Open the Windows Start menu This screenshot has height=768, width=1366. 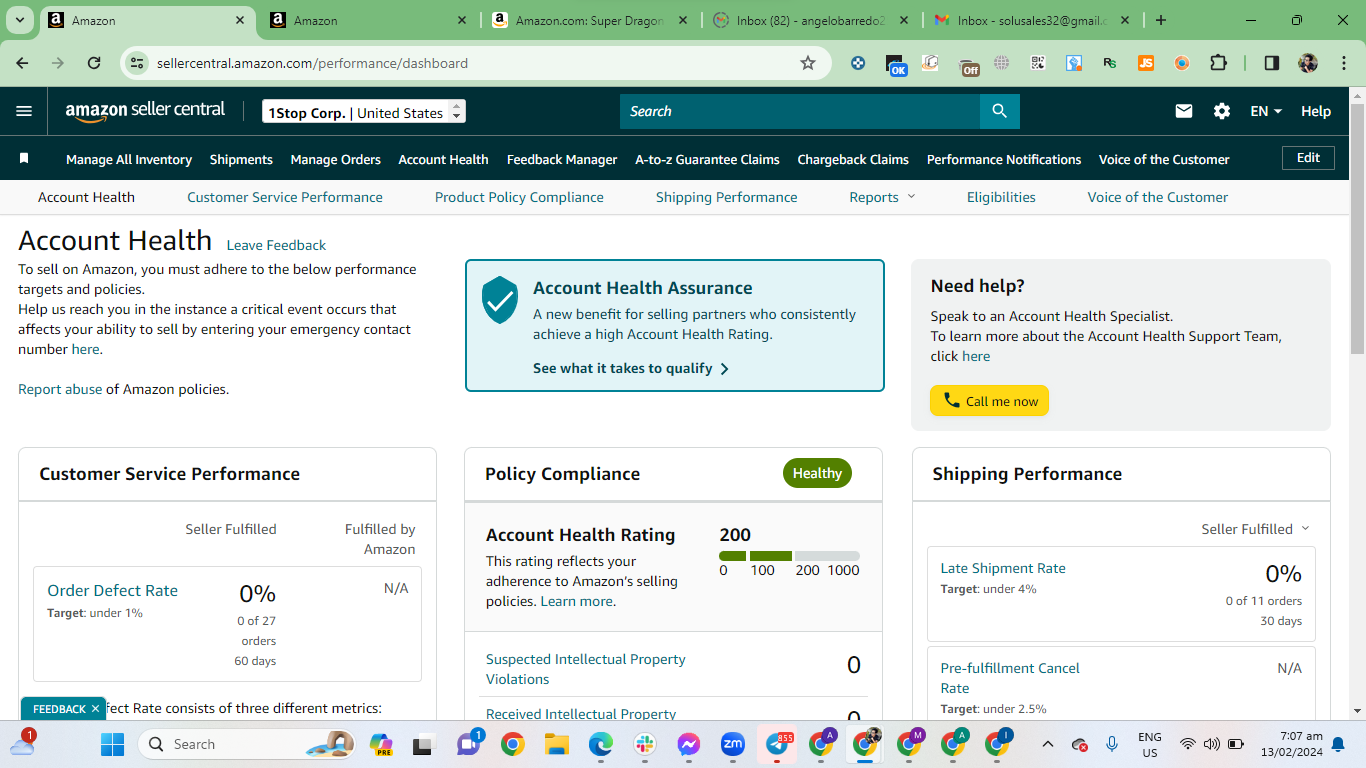point(112,744)
